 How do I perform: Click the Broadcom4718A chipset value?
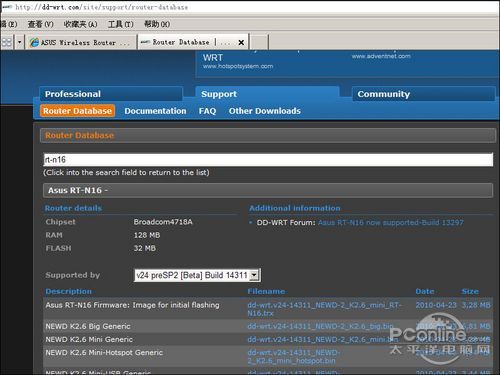[x=163, y=222]
